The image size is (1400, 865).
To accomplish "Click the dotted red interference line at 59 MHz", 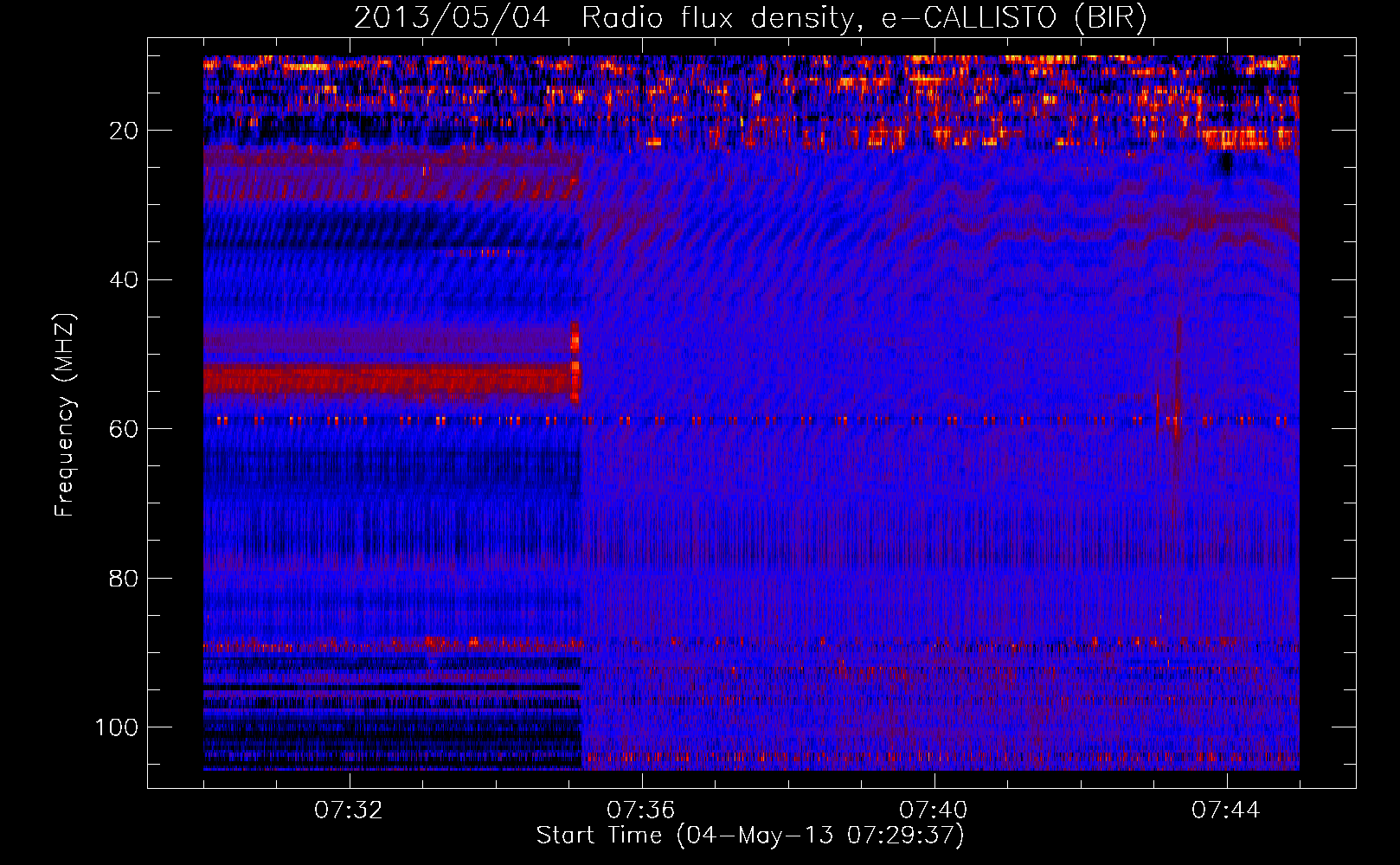I will pyautogui.click(x=751, y=421).
